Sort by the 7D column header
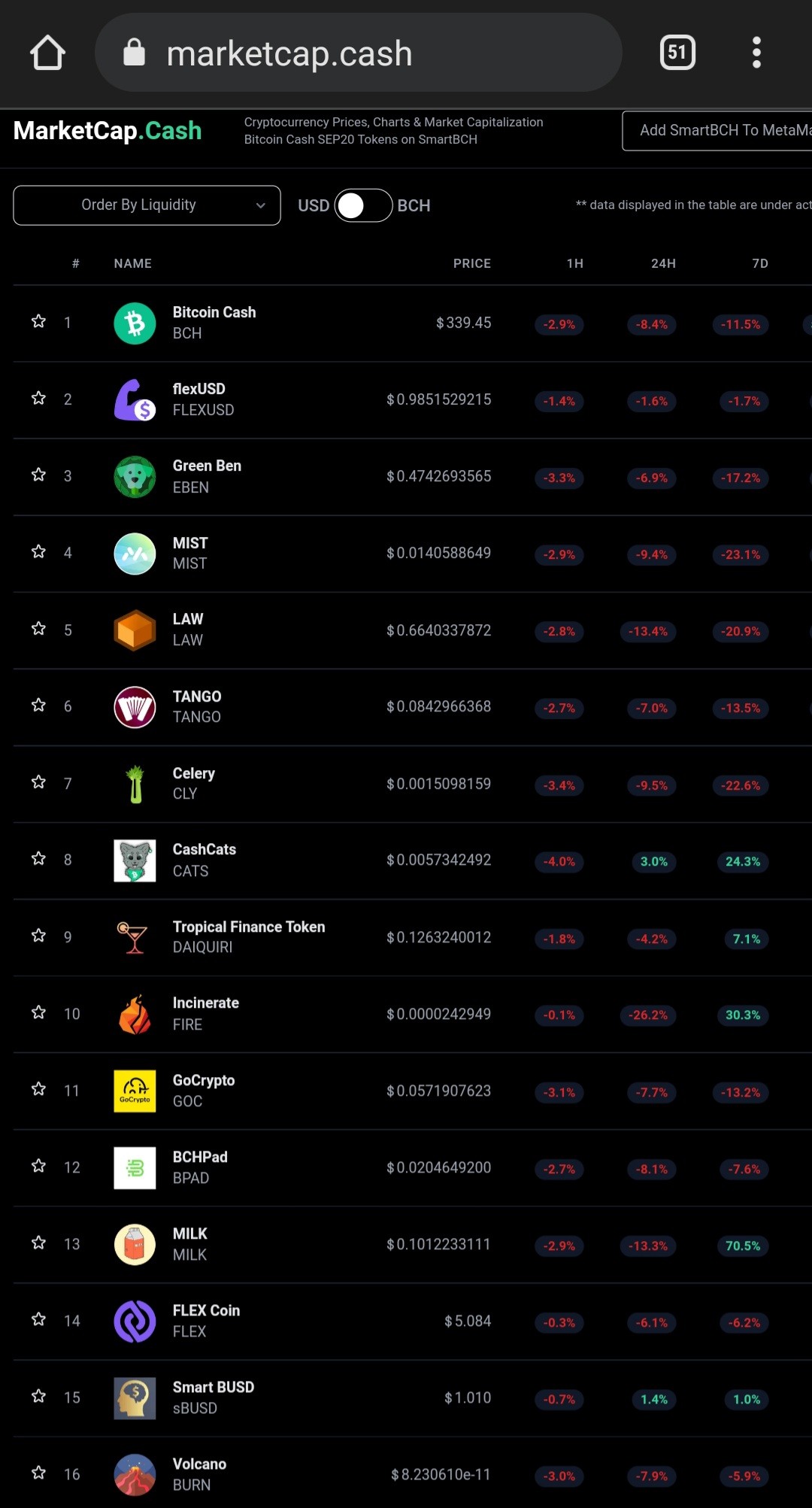 760,263
